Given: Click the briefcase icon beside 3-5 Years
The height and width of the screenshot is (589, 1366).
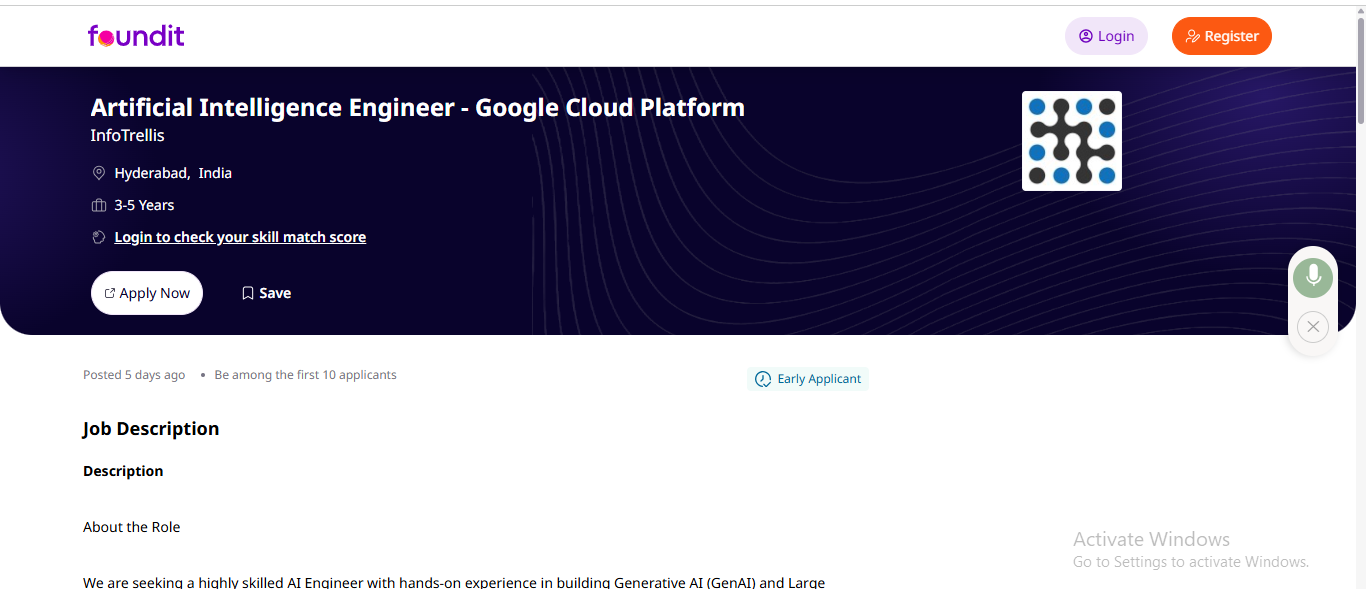Looking at the screenshot, I should [99, 205].
